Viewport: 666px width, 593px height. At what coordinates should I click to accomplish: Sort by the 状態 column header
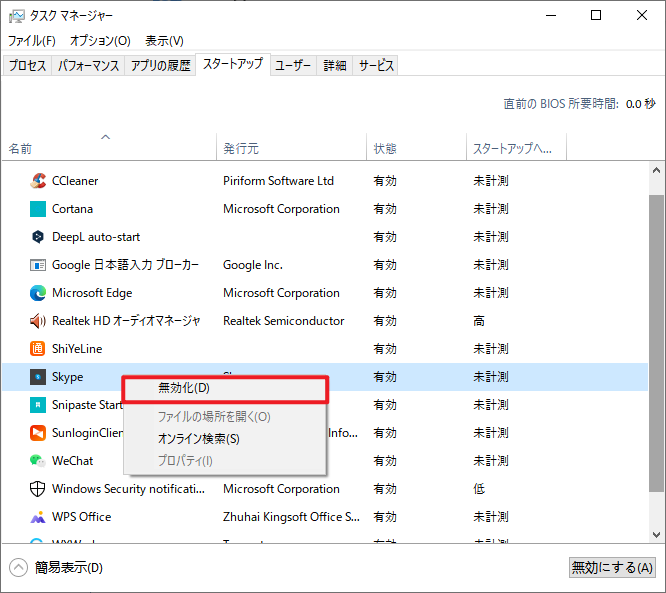click(x=417, y=147)
